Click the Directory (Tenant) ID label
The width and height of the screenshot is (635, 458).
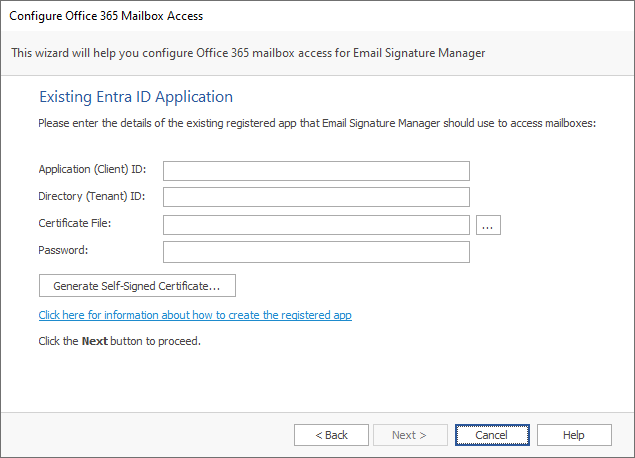coord(92,196)
